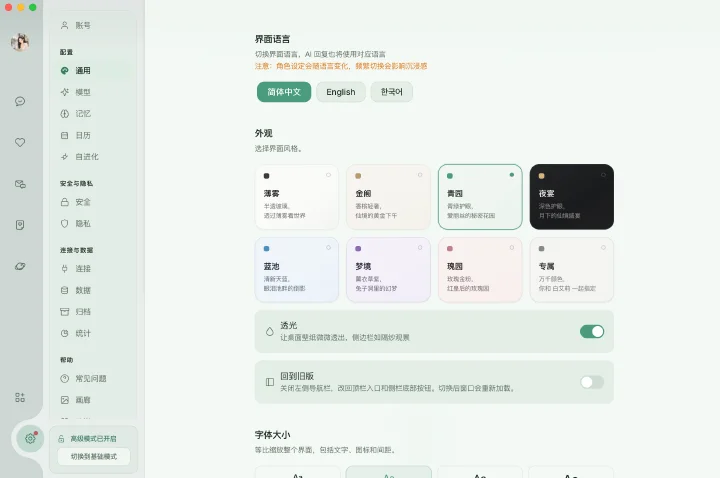
Task: Click the orange 注意 warning note
Action: (x=341, y=66)
